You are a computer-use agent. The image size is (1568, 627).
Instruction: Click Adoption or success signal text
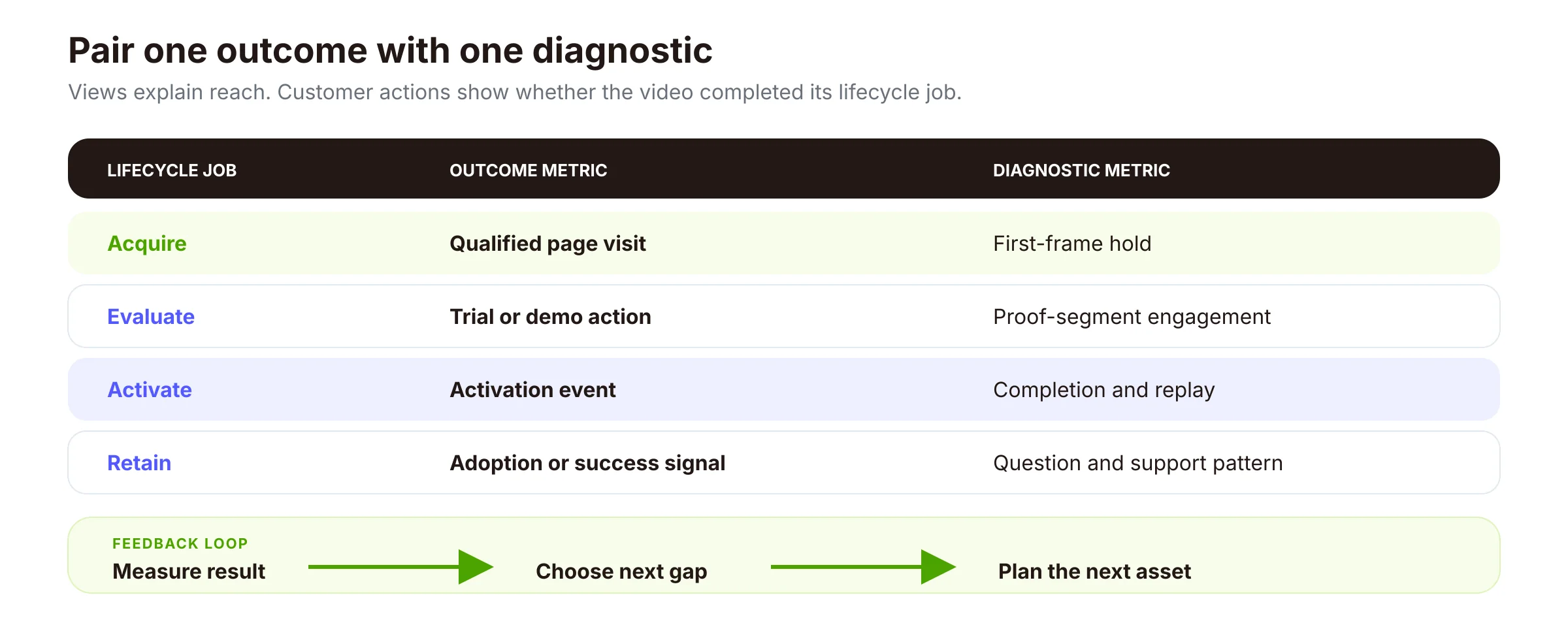587,463
